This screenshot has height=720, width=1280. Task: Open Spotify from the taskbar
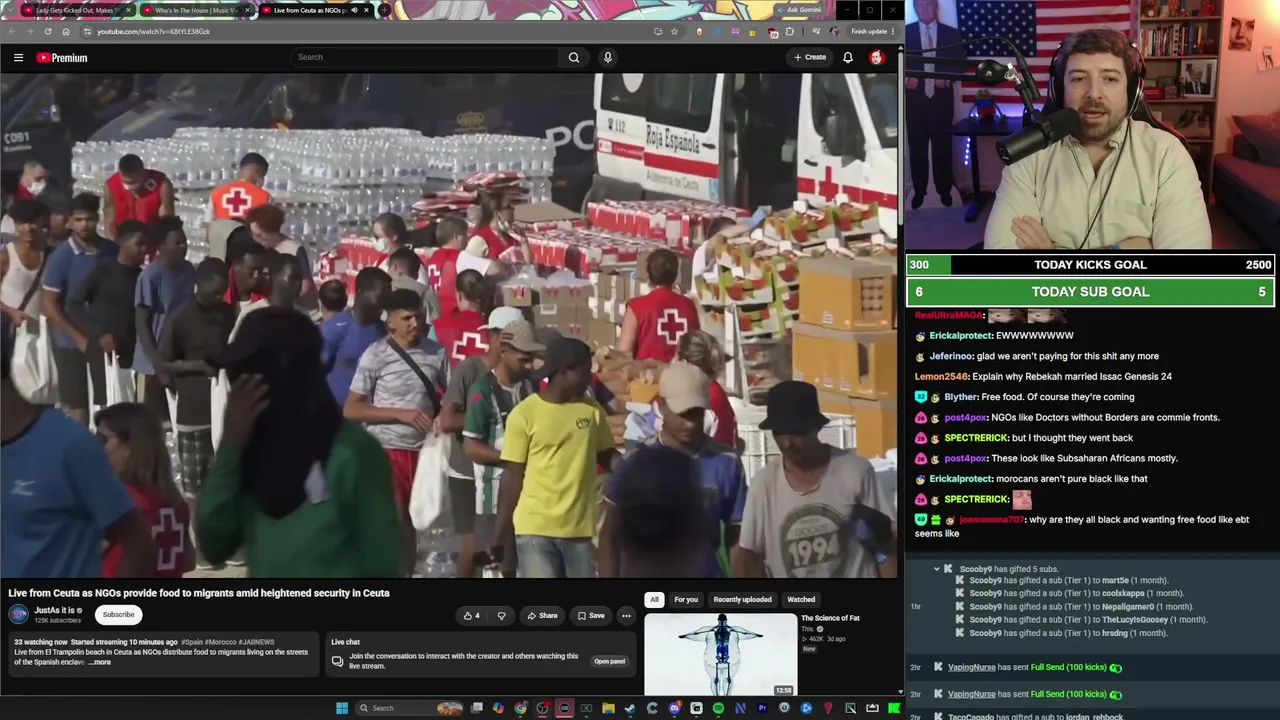718,708
